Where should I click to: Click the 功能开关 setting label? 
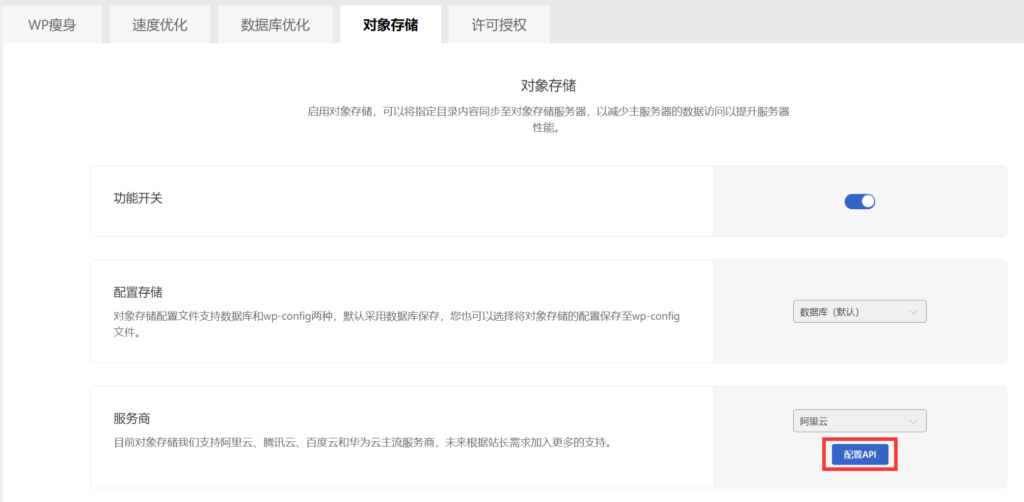pyautogui.click(x=138, y=198)
